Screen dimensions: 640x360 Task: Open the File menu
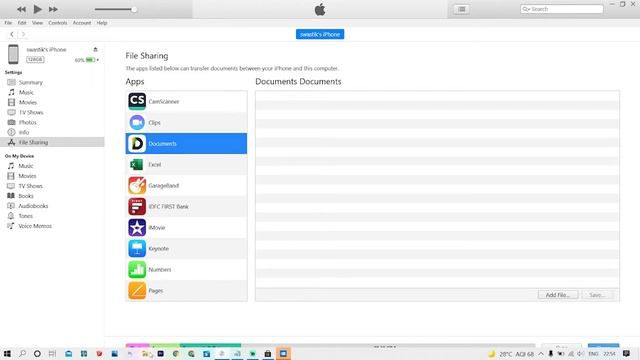click(x=8, y=23)
